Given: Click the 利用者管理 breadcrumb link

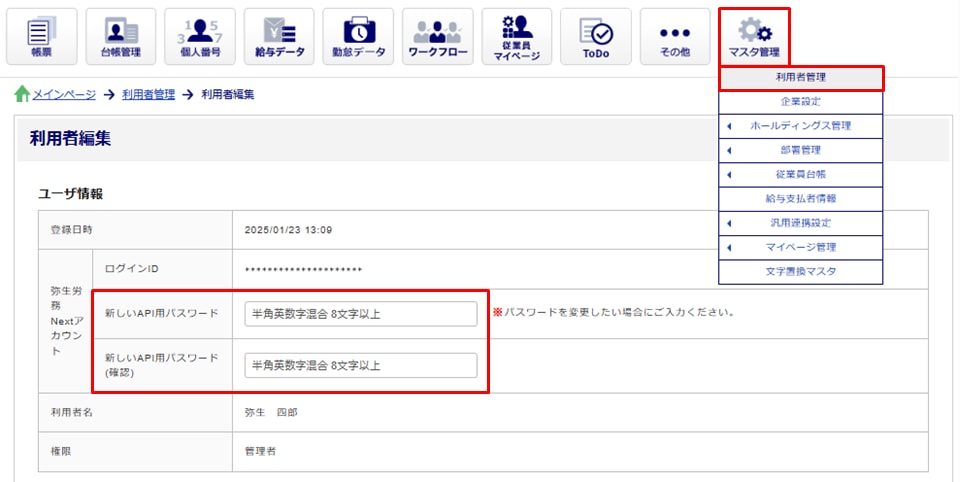Looking at the screenshot, I should 148,94.
